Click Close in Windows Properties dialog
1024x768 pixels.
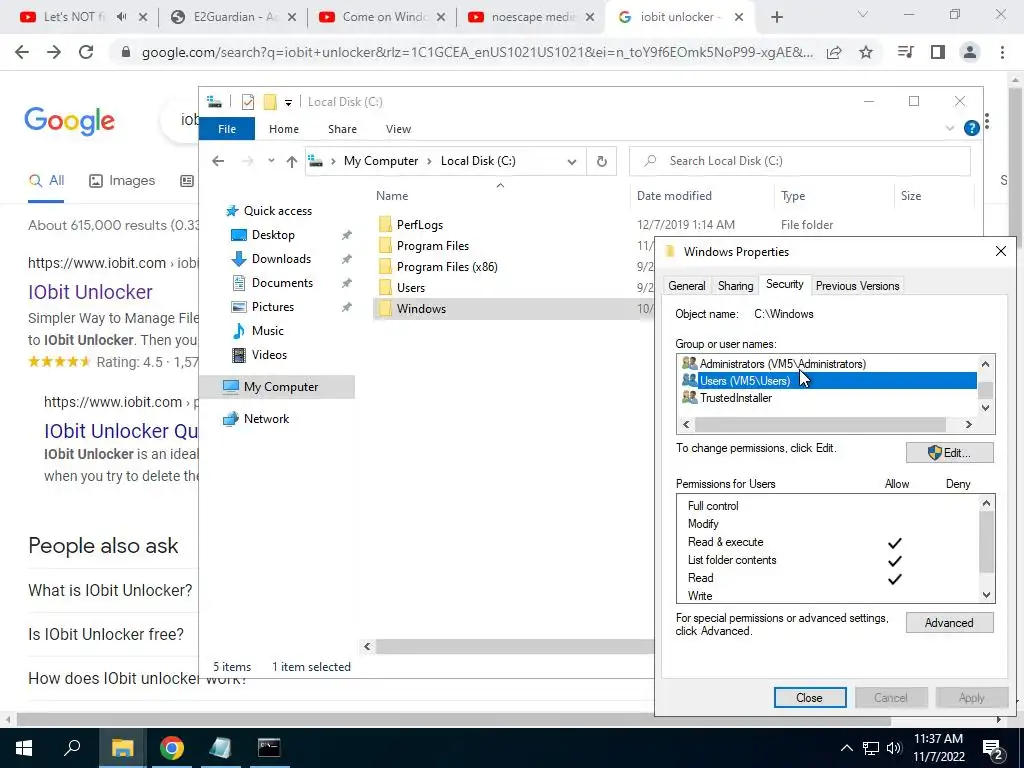(x=810, y=698)
